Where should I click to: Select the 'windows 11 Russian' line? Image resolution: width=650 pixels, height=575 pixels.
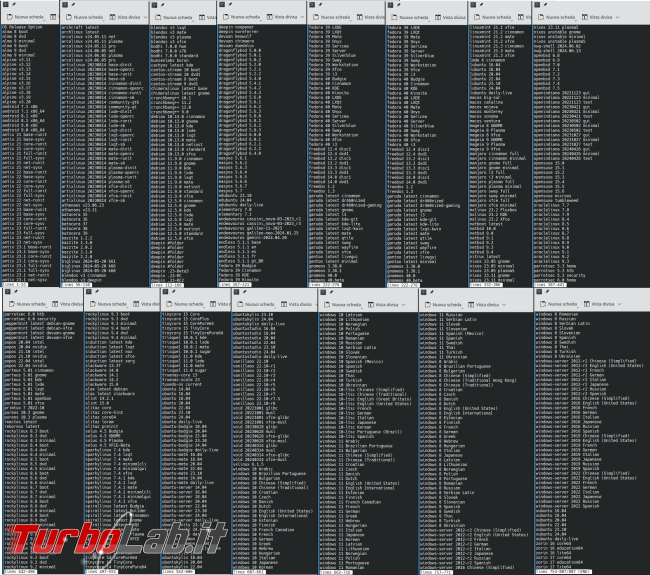[441, 315]
